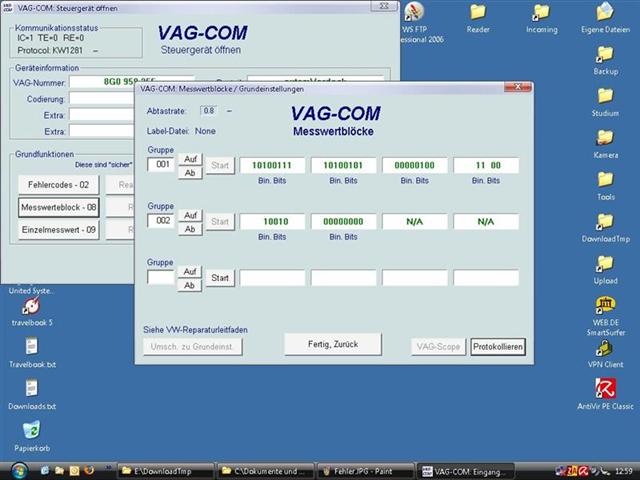Open the Papierkorb recycle bin
The image size is (640, 480).
click(x=32, y=431)
